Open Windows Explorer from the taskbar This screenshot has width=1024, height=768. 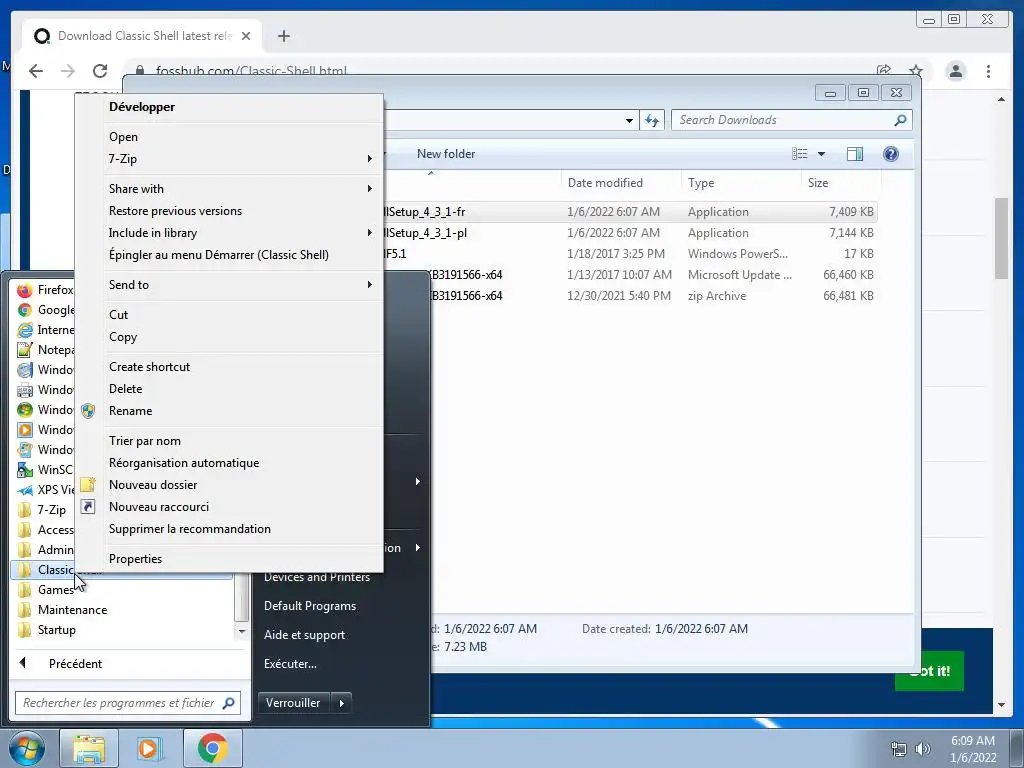pos(89,748)
